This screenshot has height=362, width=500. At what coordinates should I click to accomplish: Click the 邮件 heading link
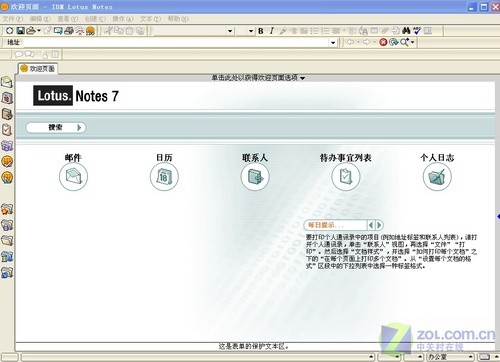click(73, 157)
